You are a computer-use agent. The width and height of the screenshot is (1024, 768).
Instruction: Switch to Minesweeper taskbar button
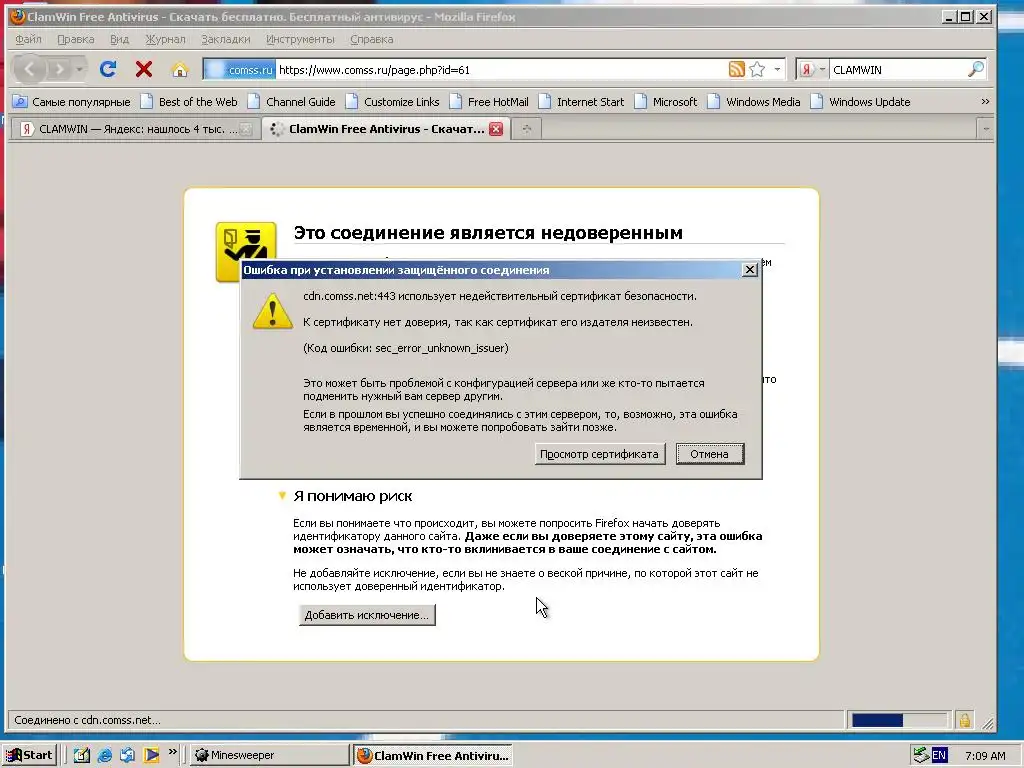pyautogui.click(x=269, y=755)
